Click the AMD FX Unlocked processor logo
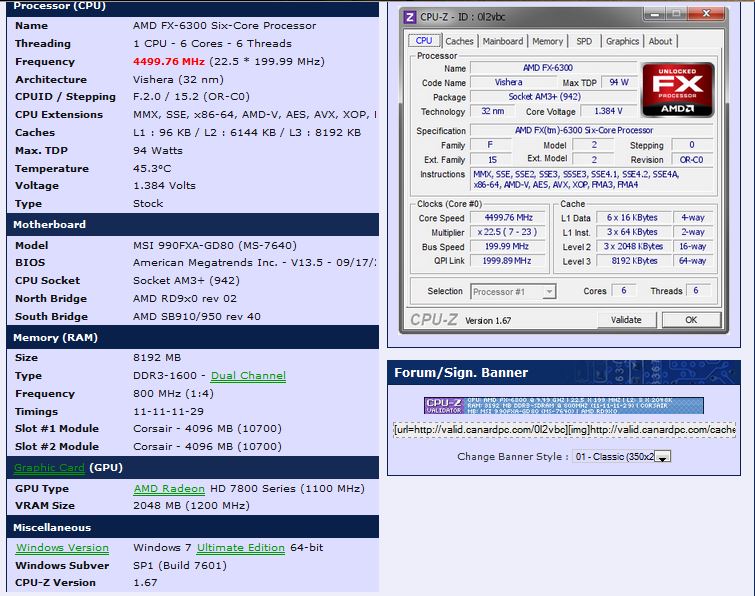Viewport: 755px width, 596px height. pos(677,90)
